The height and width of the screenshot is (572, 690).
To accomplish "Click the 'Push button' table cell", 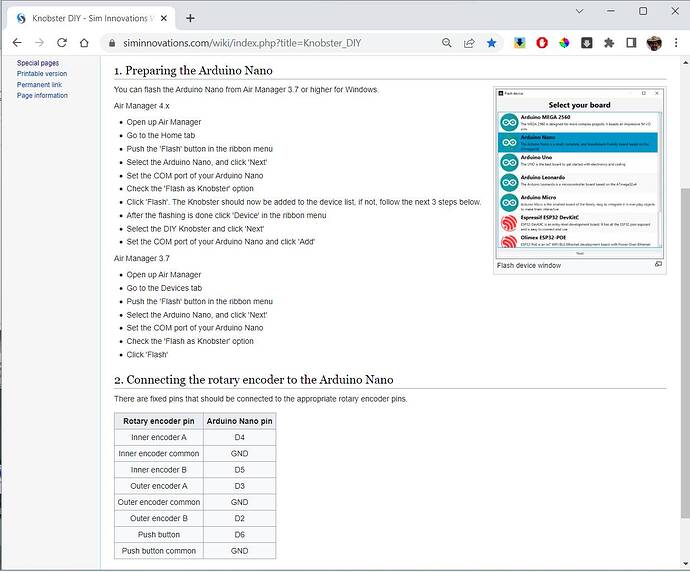I will click(x=159, y=535).
